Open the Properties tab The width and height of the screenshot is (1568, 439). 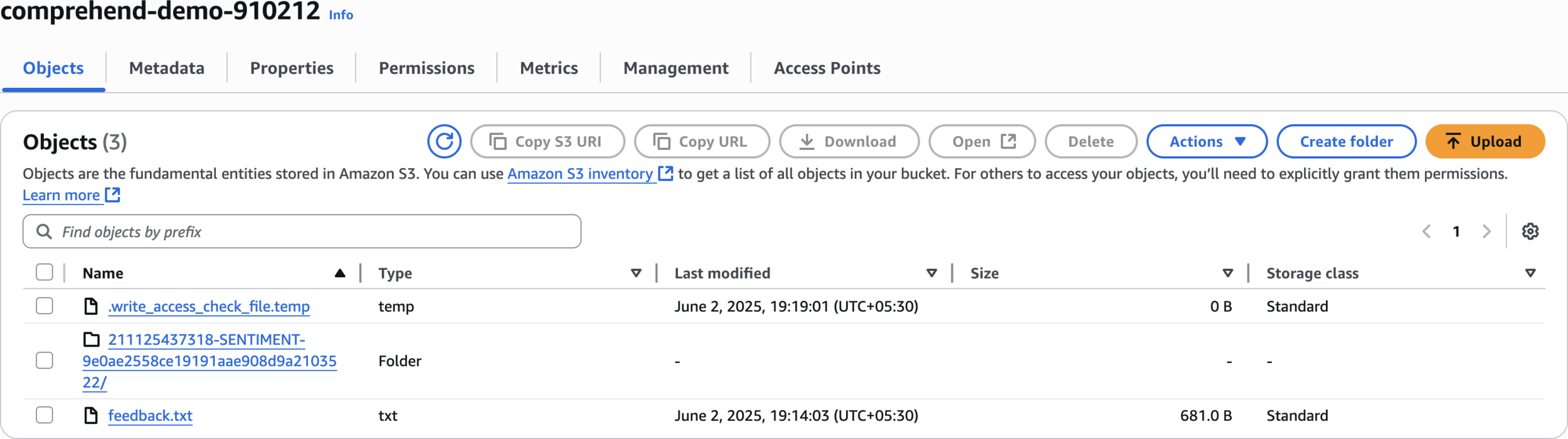(x=292, y=68)
